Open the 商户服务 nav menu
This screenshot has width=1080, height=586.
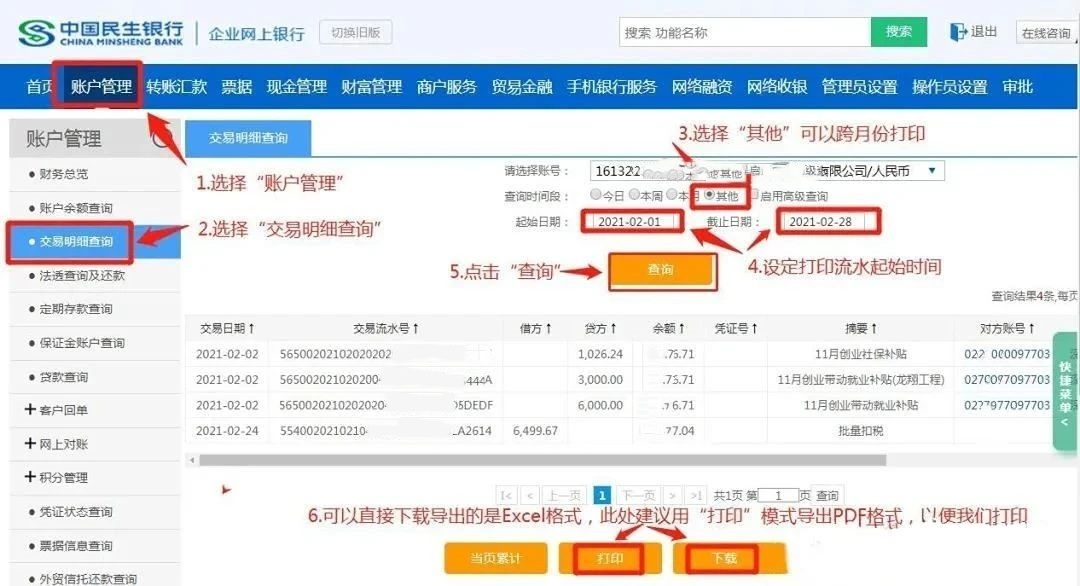click(x=447, y=87)
